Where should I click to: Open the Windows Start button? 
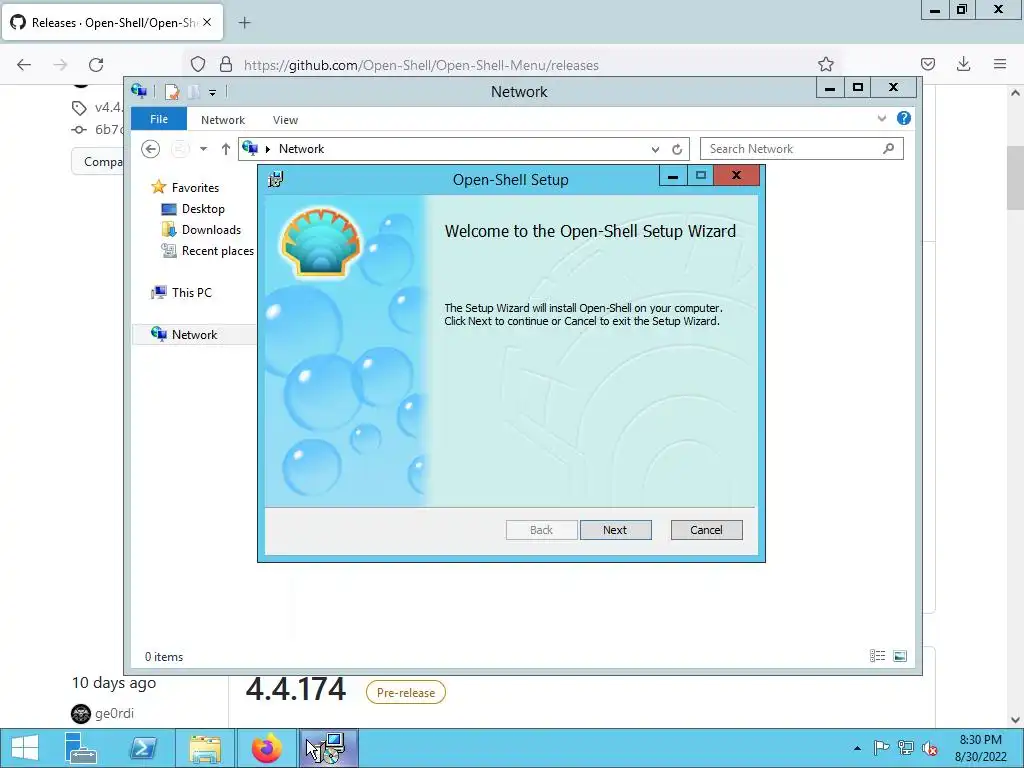click(25, 748)
